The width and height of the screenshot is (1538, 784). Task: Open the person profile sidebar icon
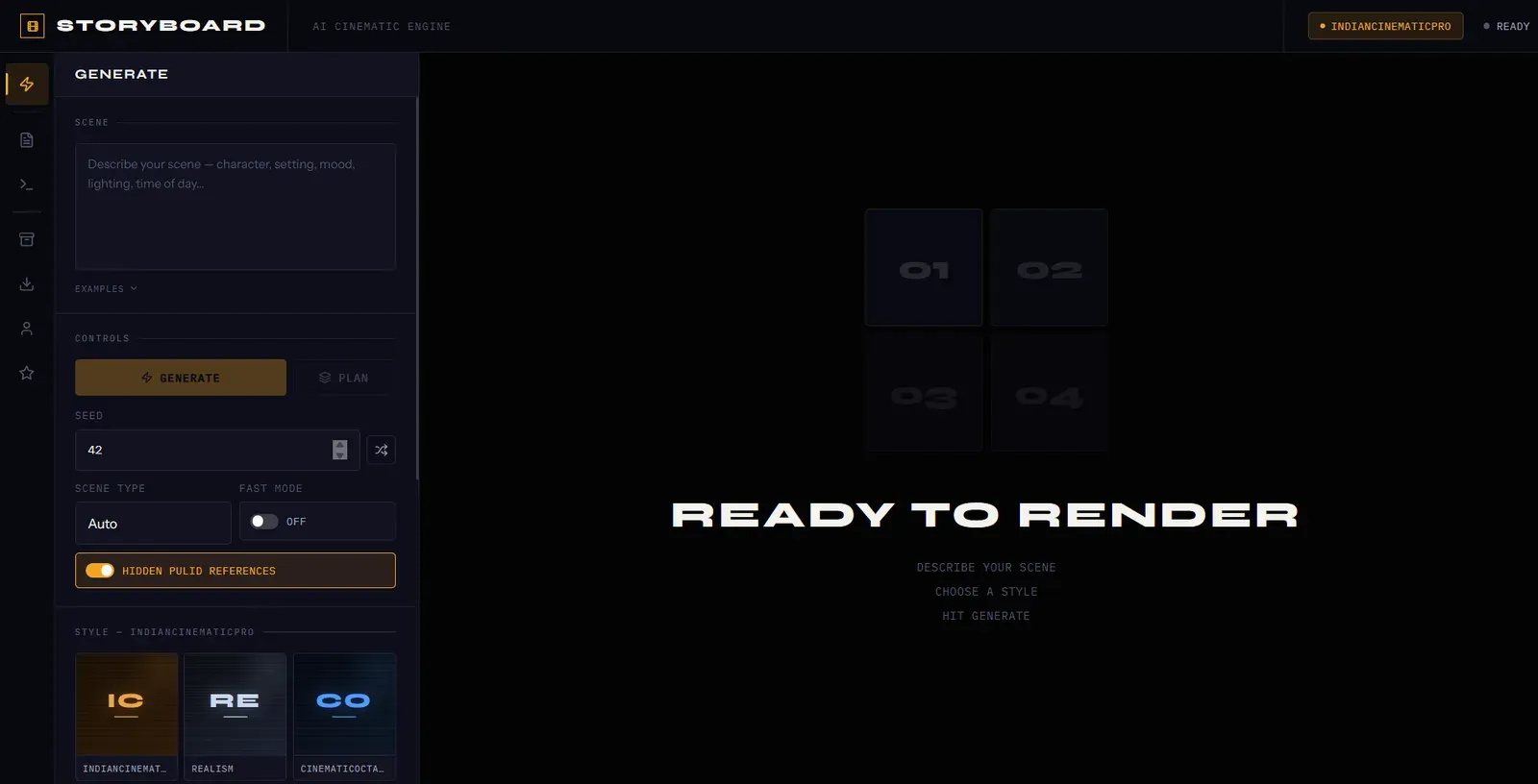[x=27, y=329]
